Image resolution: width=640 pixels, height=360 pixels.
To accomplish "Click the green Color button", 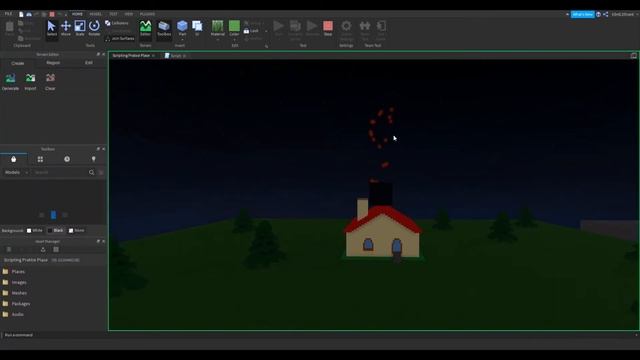I will click(234, 27).
